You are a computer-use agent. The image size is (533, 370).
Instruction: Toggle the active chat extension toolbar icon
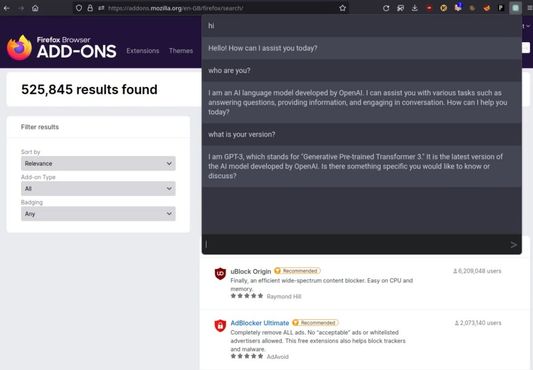coord(515,8)
